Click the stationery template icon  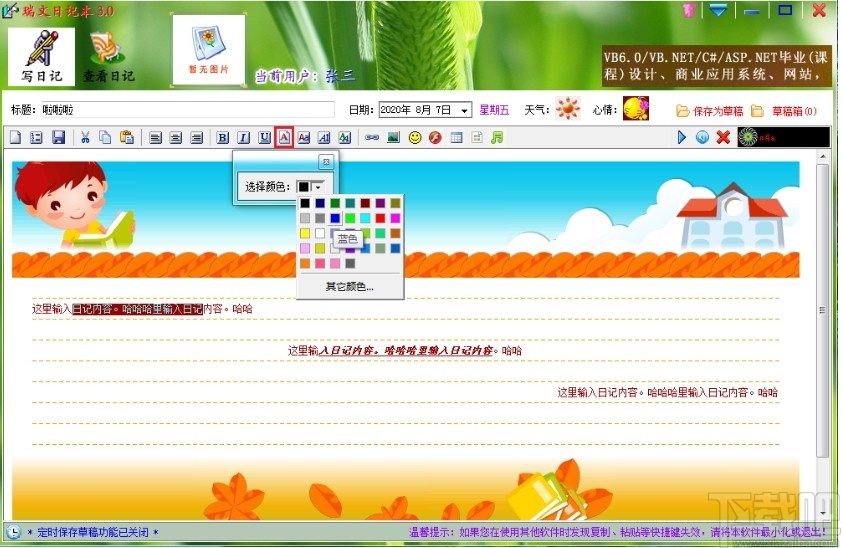tap(477, 138)
